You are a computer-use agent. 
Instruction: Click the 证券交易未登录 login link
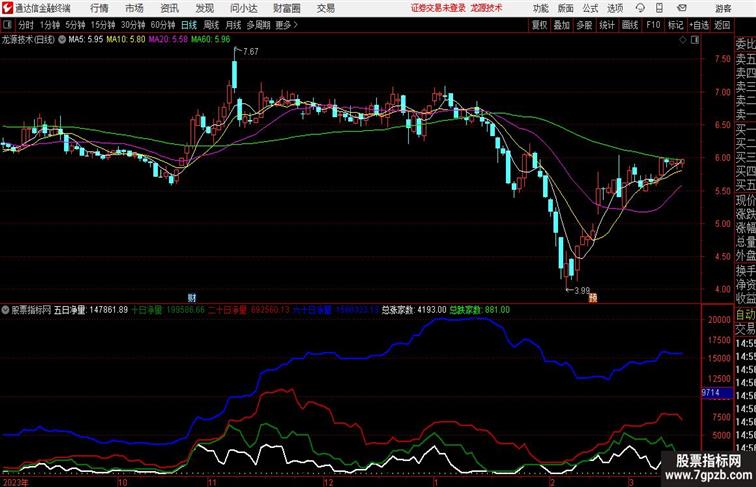(x=438, y=8)
